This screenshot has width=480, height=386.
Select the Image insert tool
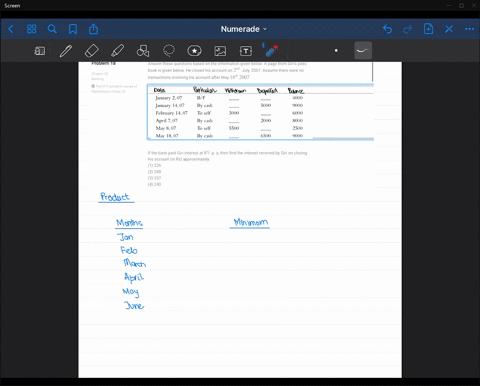(220, 51)
